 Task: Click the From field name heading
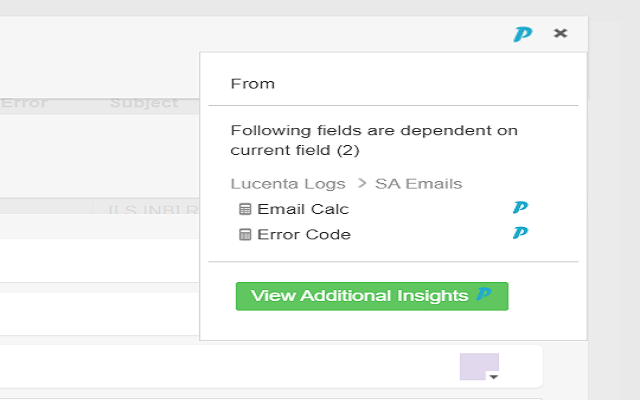click(253, 84)
